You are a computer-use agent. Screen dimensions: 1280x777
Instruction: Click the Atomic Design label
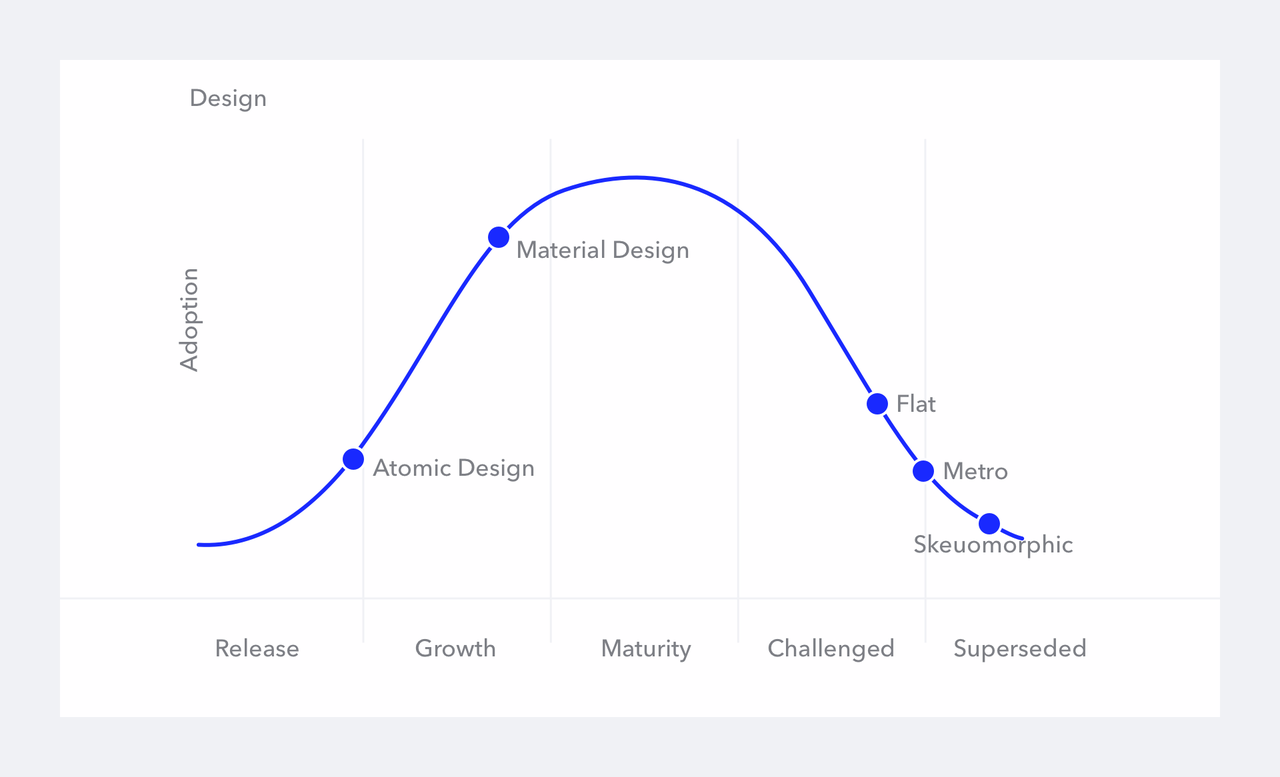(x=454, y=468)
